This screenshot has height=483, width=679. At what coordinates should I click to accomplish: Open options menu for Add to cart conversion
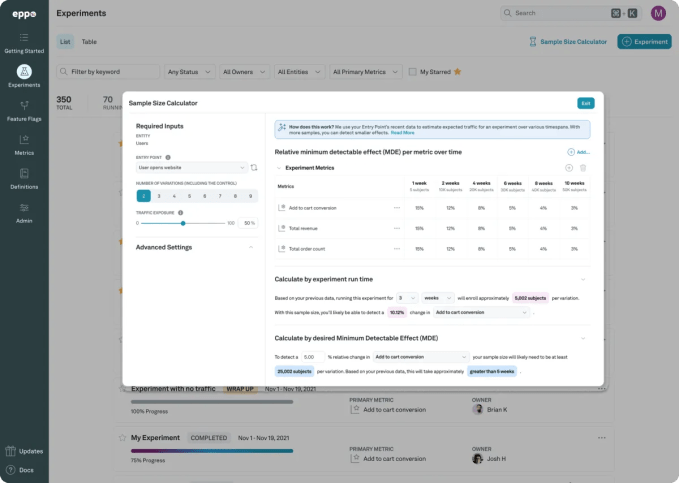coord(397,207)
